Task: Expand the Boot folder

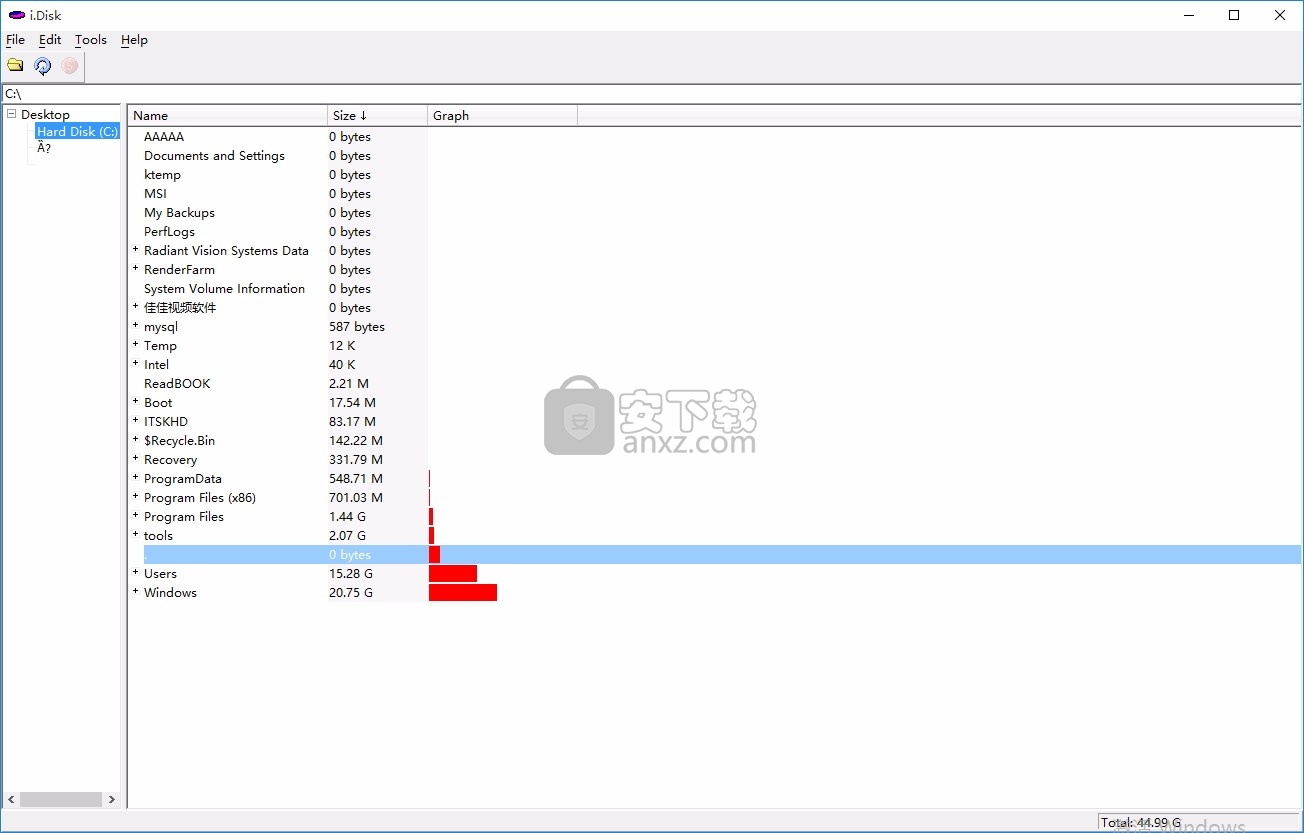Action: tap(136, 402)
